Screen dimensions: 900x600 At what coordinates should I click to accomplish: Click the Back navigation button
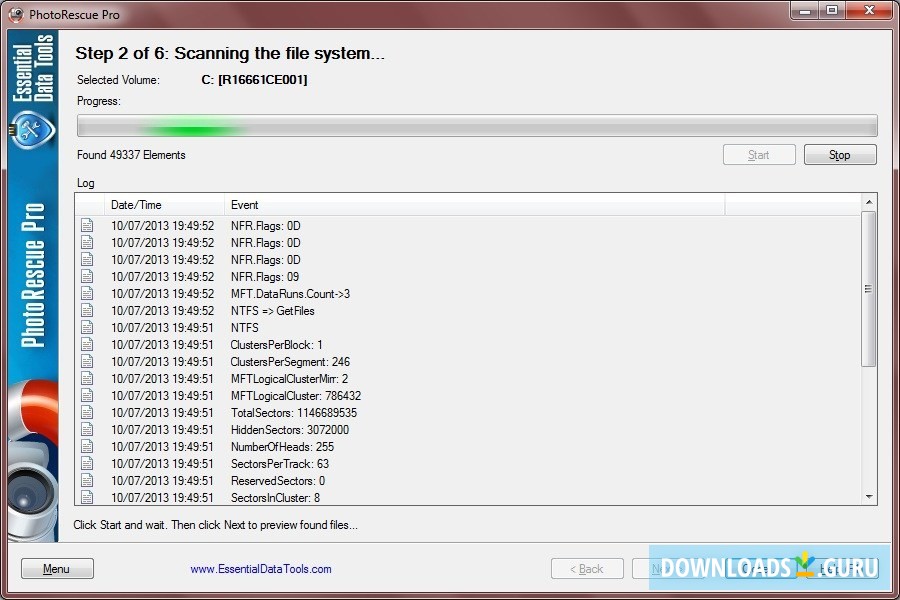point(585,568)
